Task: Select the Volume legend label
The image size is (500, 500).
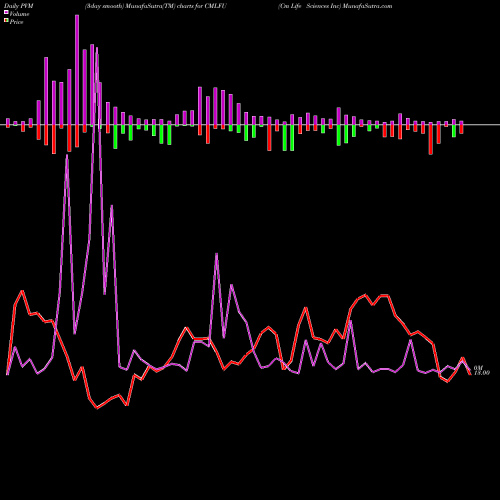Action: click(x=19, y=14)
